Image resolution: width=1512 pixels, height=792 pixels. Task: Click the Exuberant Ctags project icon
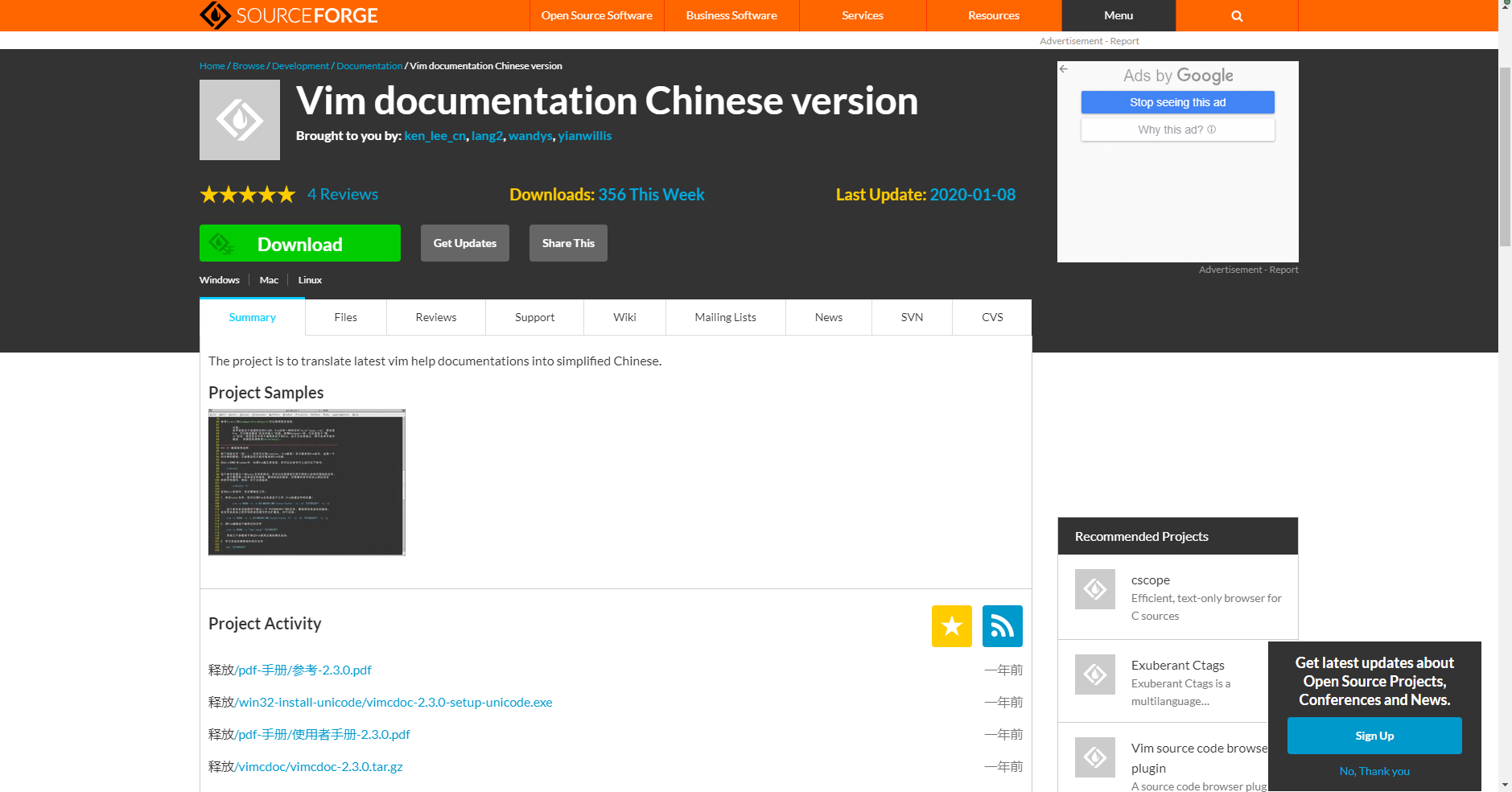[x=1095, y=674]
